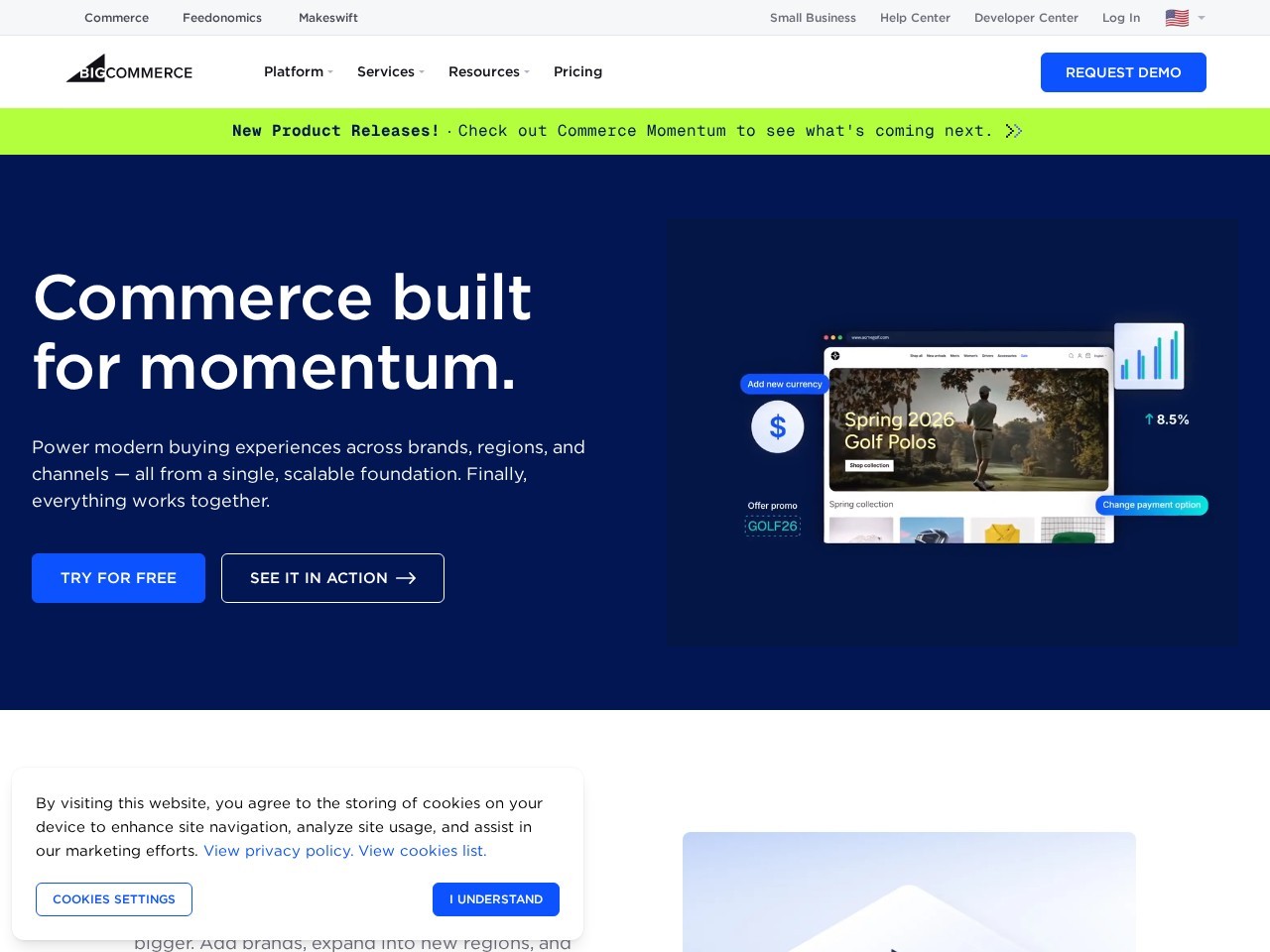
Task: Click the GOLF26 promo code box
Action: (773, 526)
